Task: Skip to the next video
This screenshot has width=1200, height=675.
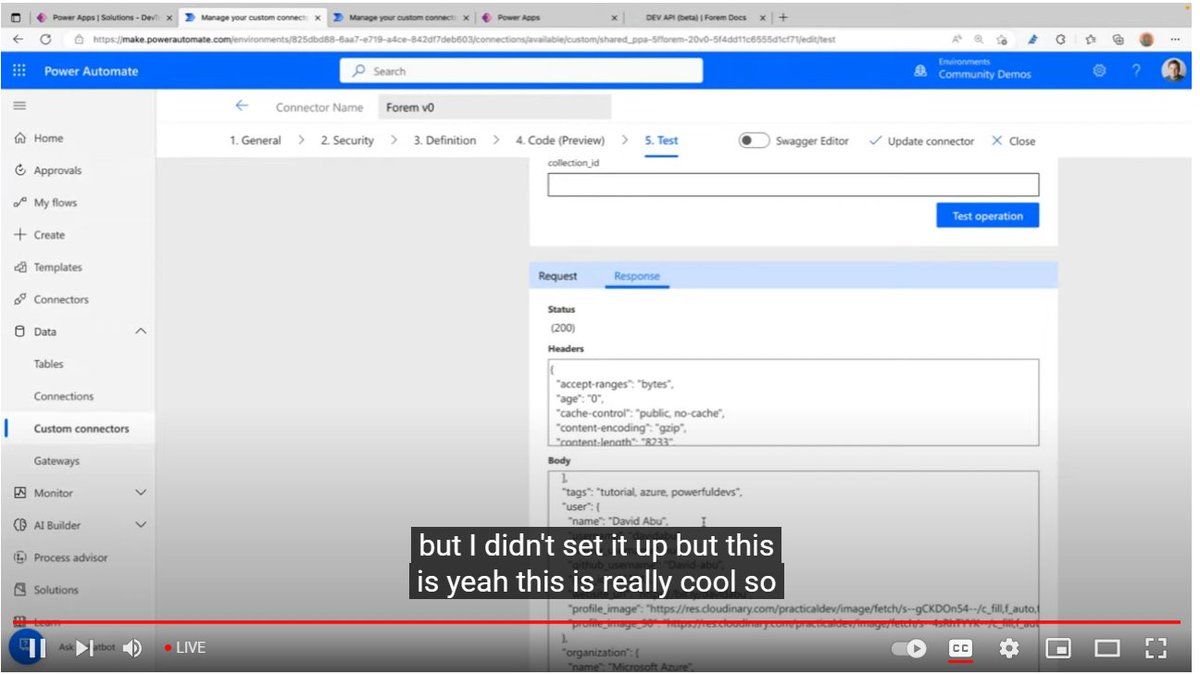Action: click(x=85, y=648)
